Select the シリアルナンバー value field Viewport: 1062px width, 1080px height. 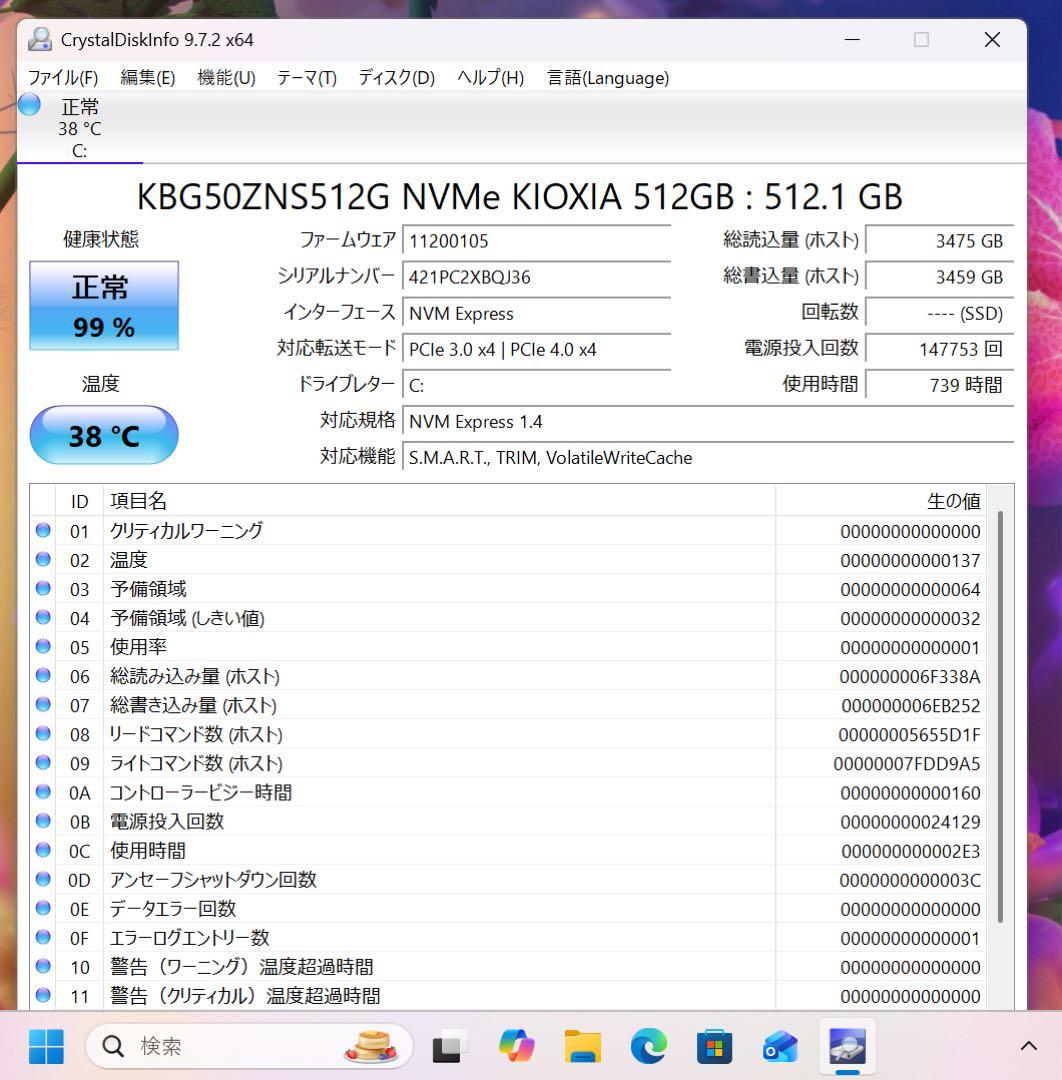pos(536,277)
